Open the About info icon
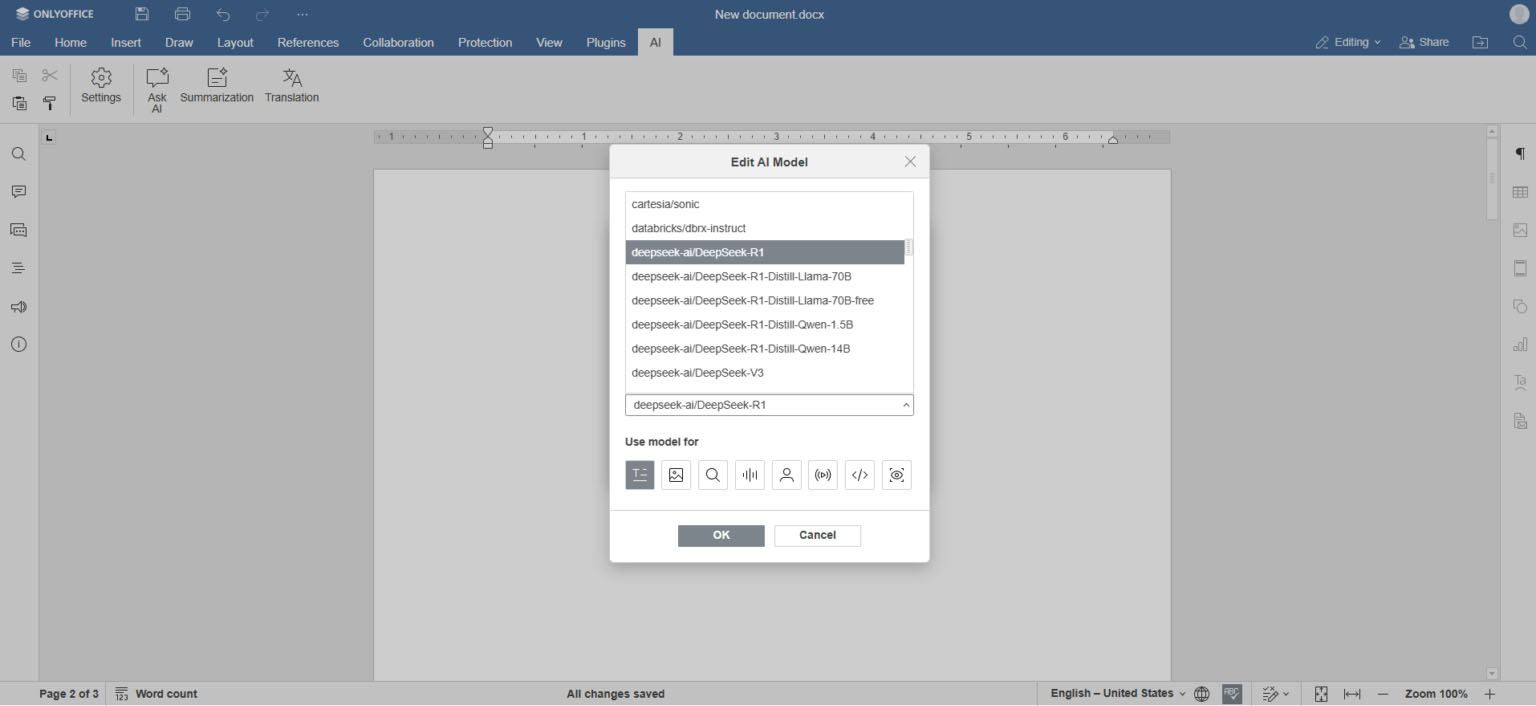The height and width of the screenshot is (706, 1536). click(18, 344)
